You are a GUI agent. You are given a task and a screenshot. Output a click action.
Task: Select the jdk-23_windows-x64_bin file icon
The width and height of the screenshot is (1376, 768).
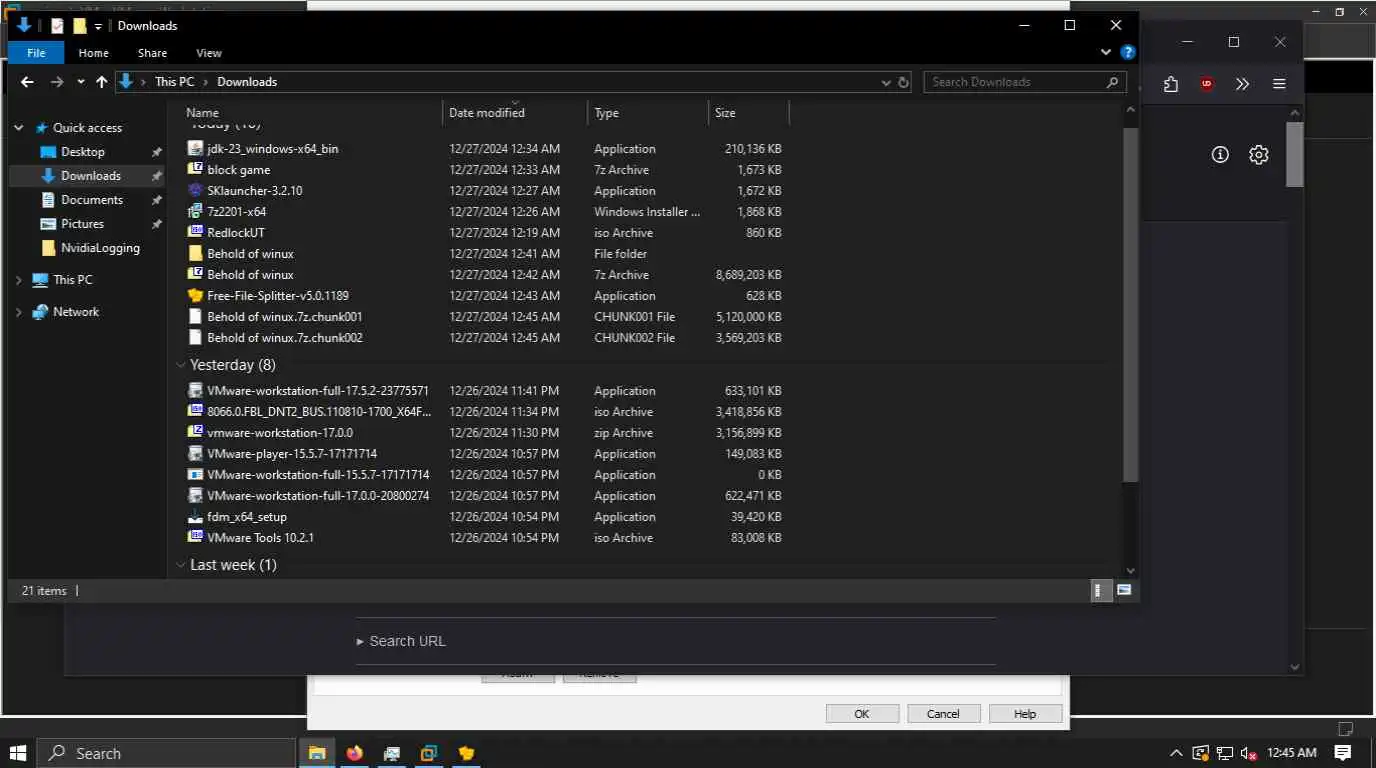(196, 148)
